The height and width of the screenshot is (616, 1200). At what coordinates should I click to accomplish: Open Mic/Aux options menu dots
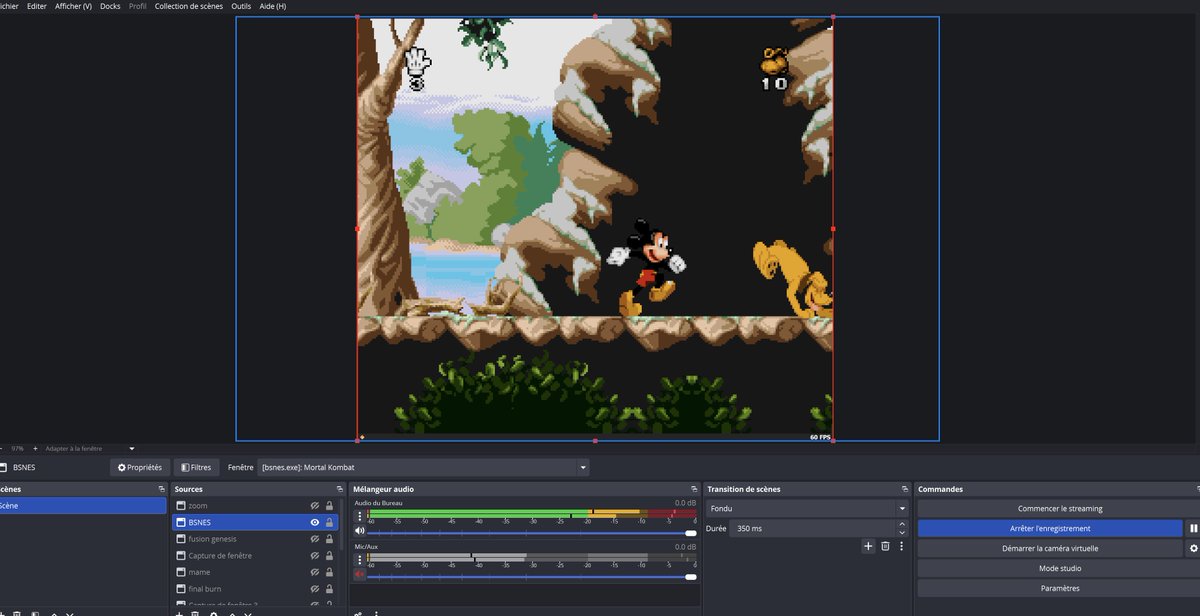pos(360,560)
